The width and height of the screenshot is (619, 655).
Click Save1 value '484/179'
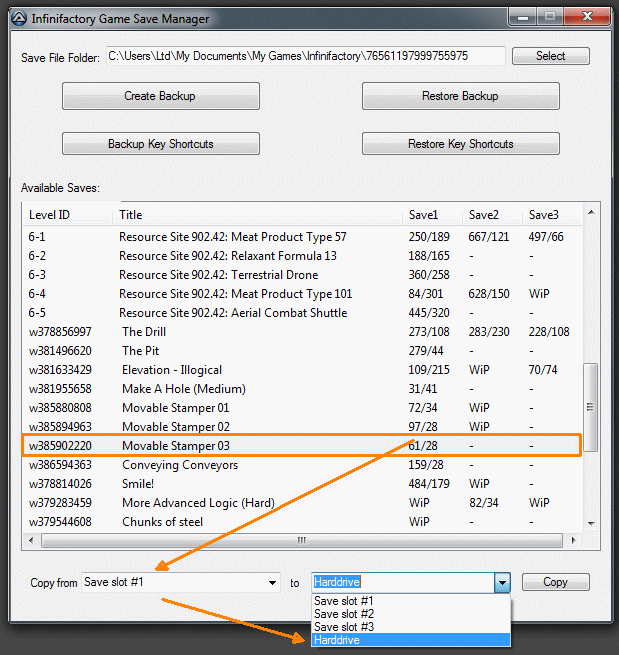(429, 484)
